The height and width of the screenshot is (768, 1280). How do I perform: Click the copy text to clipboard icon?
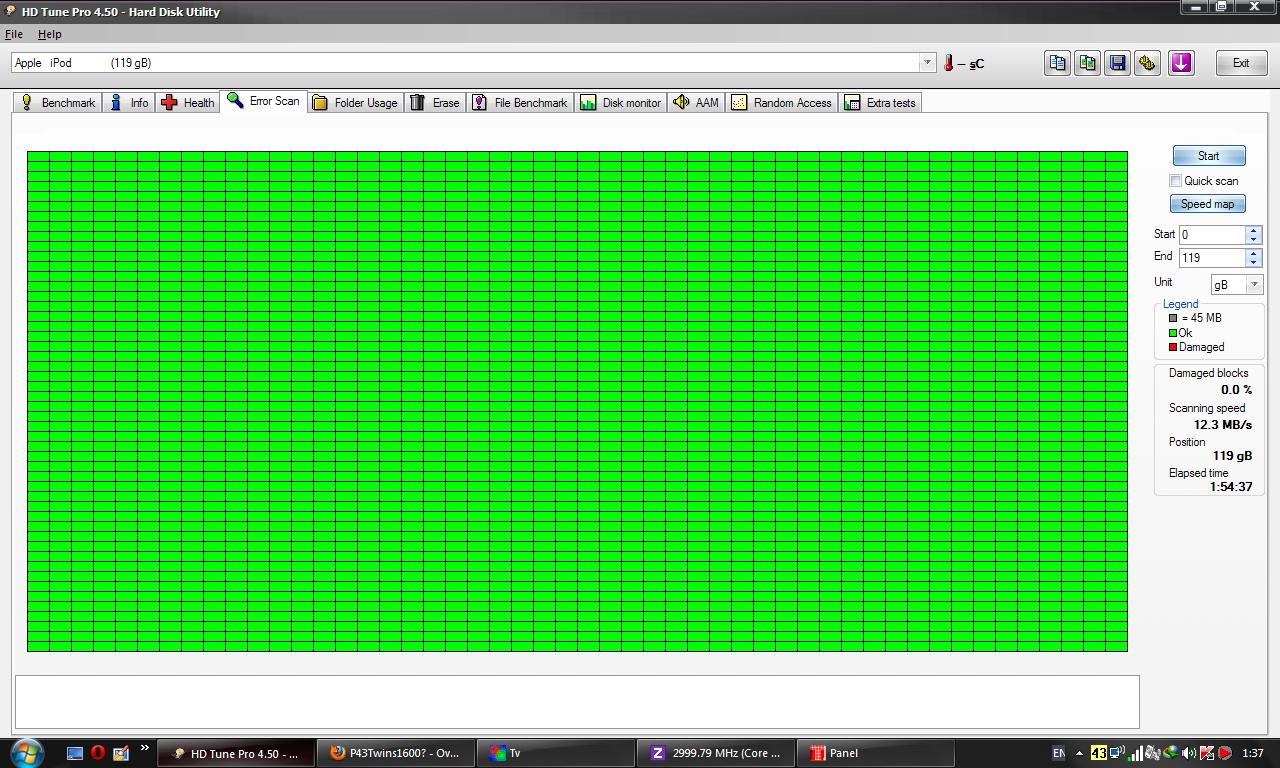[1057, 63]
